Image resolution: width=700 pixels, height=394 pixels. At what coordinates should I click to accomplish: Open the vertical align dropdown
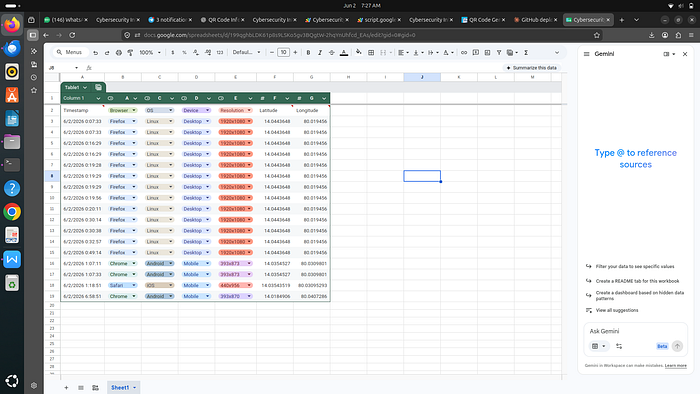coord(418,53)
